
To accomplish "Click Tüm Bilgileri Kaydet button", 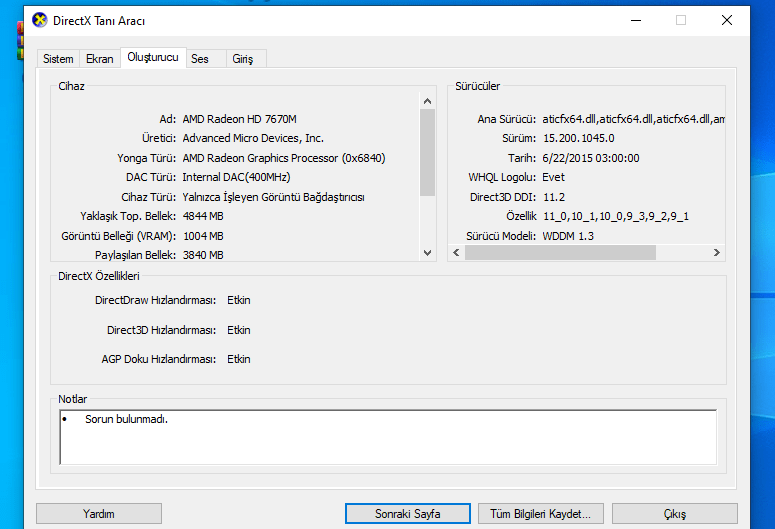I will pos(541,514).
